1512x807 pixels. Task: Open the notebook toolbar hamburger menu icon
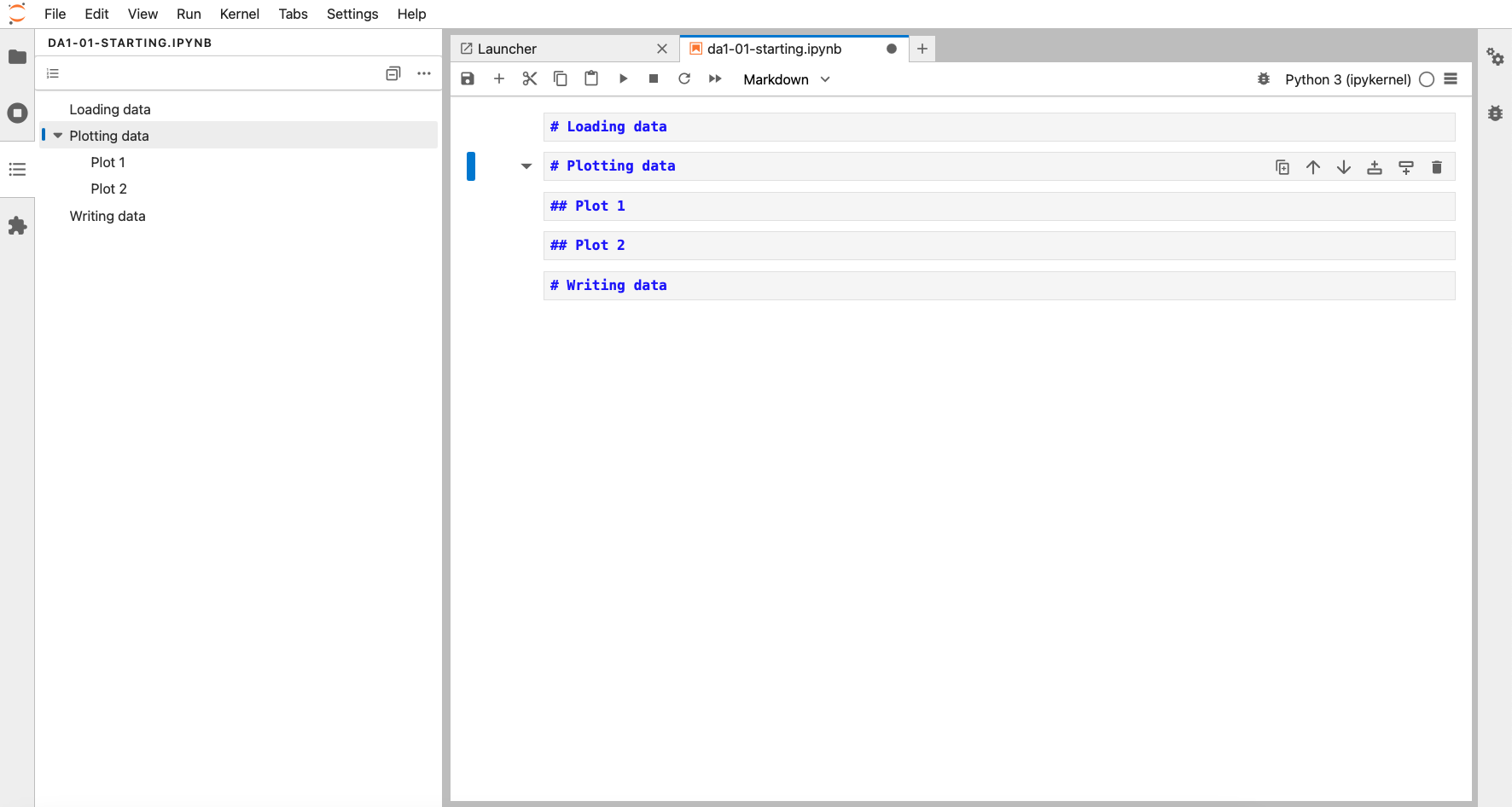coord(1451,78)
